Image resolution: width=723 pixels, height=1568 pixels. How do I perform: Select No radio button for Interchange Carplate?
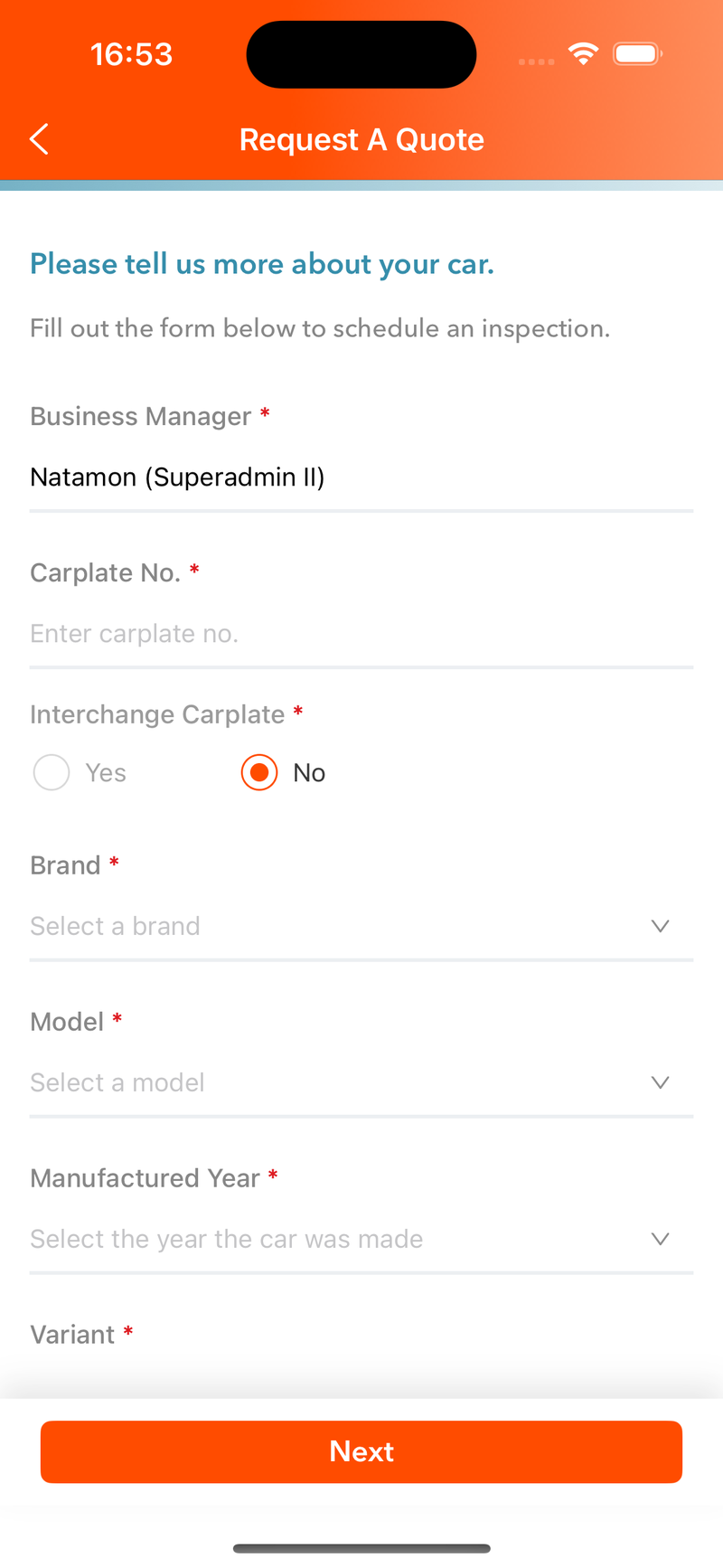(x=259, y=773)
